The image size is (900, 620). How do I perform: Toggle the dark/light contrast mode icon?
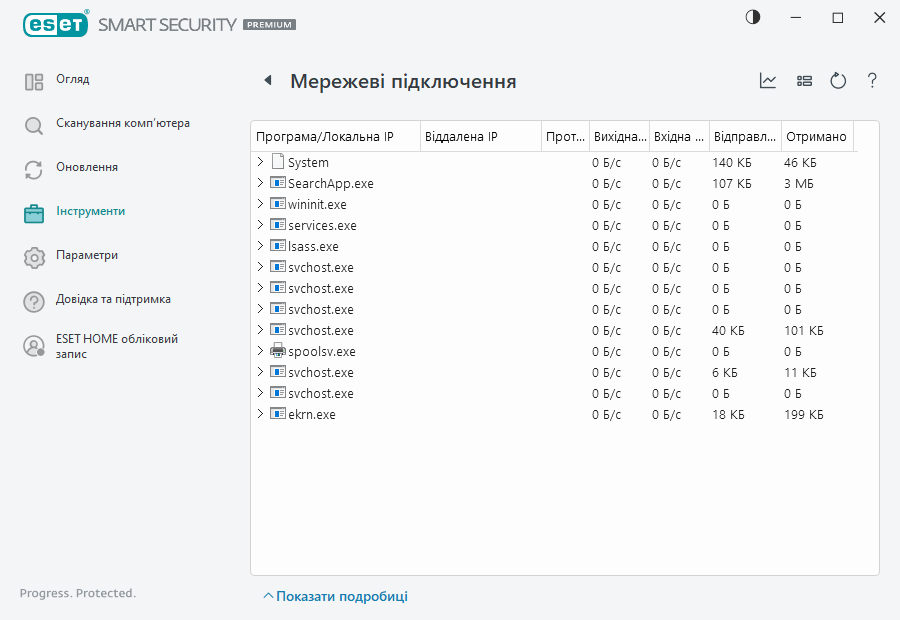click(753, 18)
